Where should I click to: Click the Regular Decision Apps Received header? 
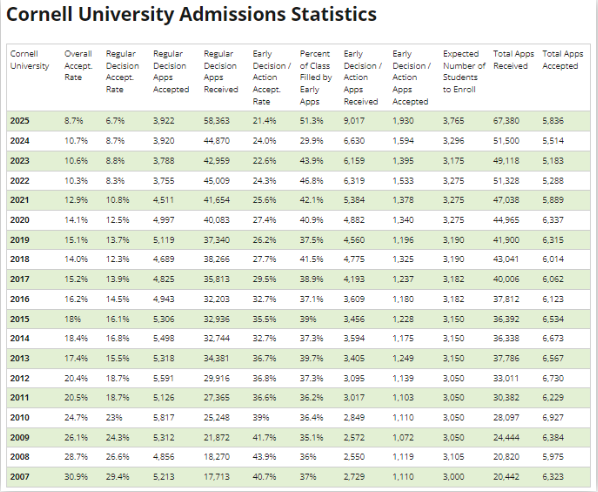(x=221, y=71)
